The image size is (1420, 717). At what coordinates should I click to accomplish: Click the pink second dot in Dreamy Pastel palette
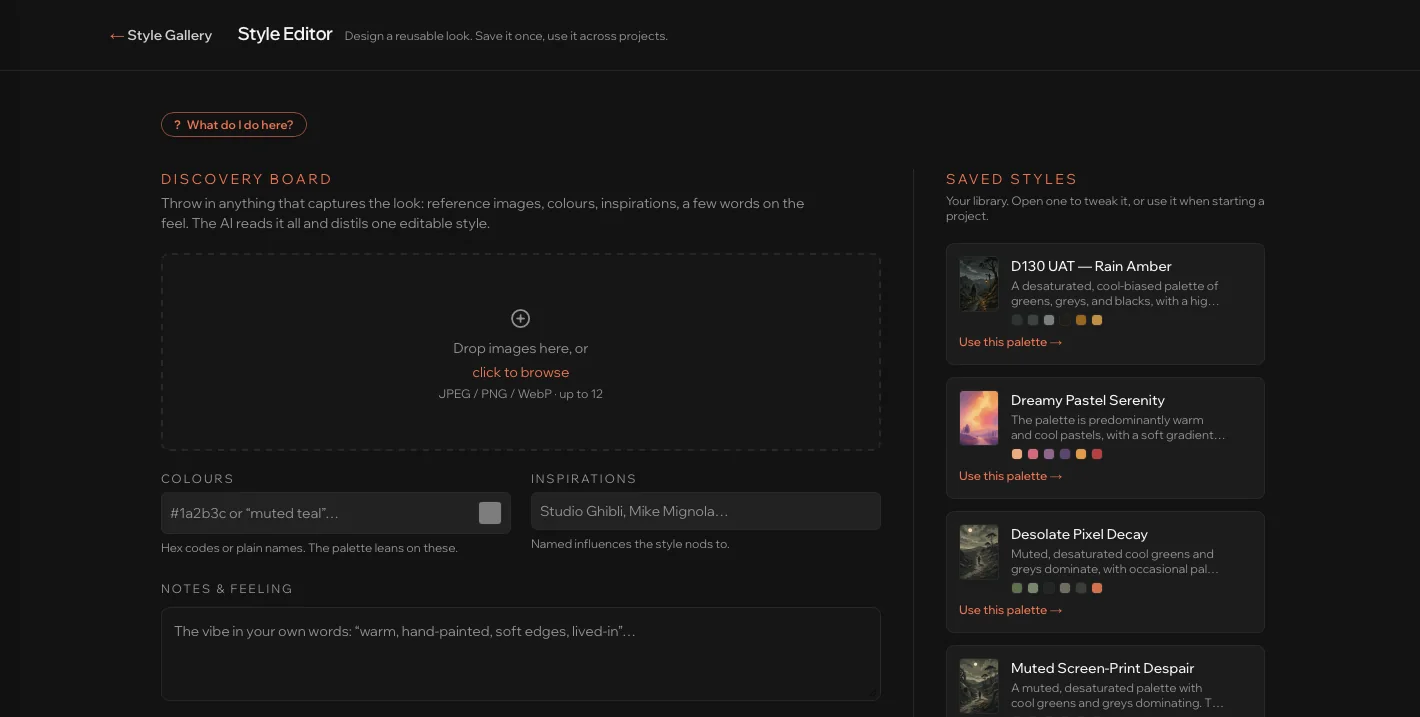(1033, 454)
